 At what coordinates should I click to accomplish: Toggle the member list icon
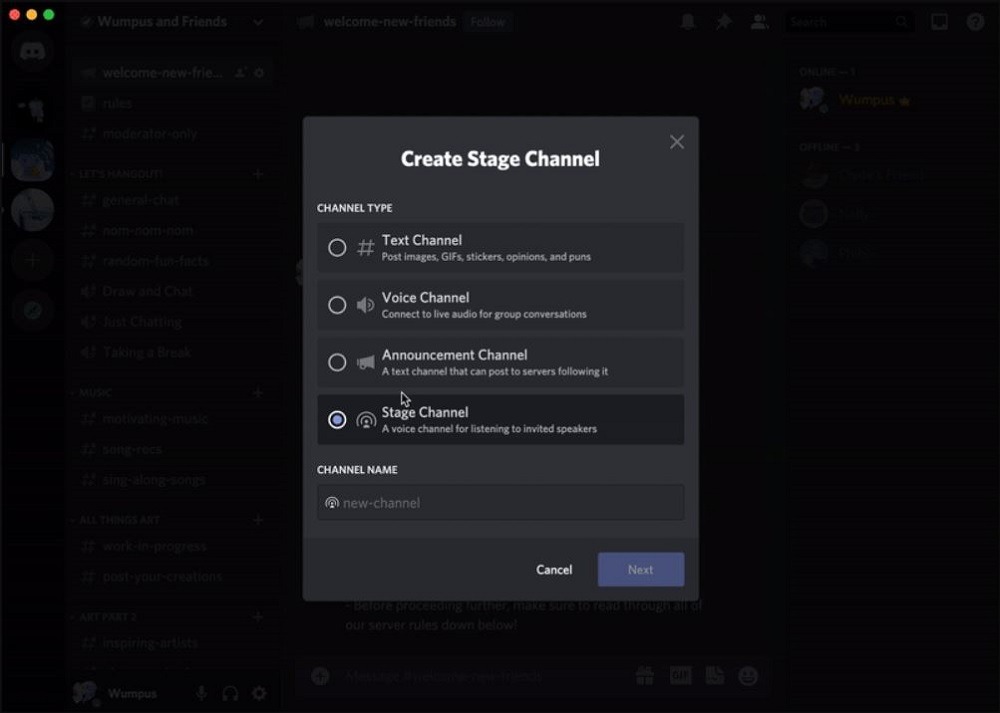click(759, 21)
